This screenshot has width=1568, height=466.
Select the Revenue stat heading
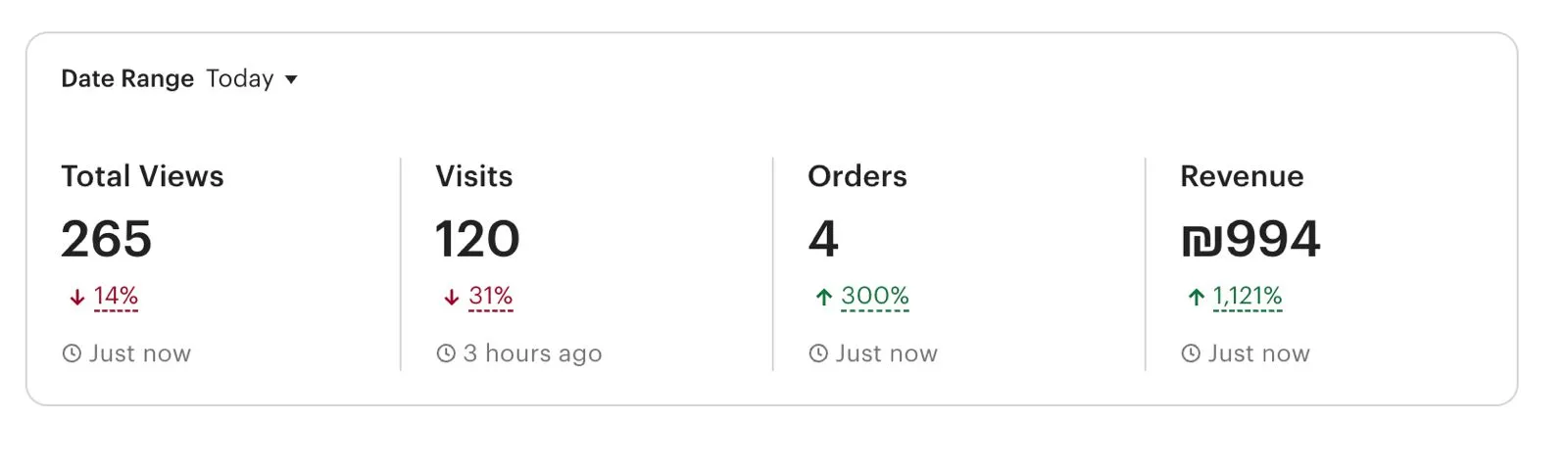coord(1241,176)
